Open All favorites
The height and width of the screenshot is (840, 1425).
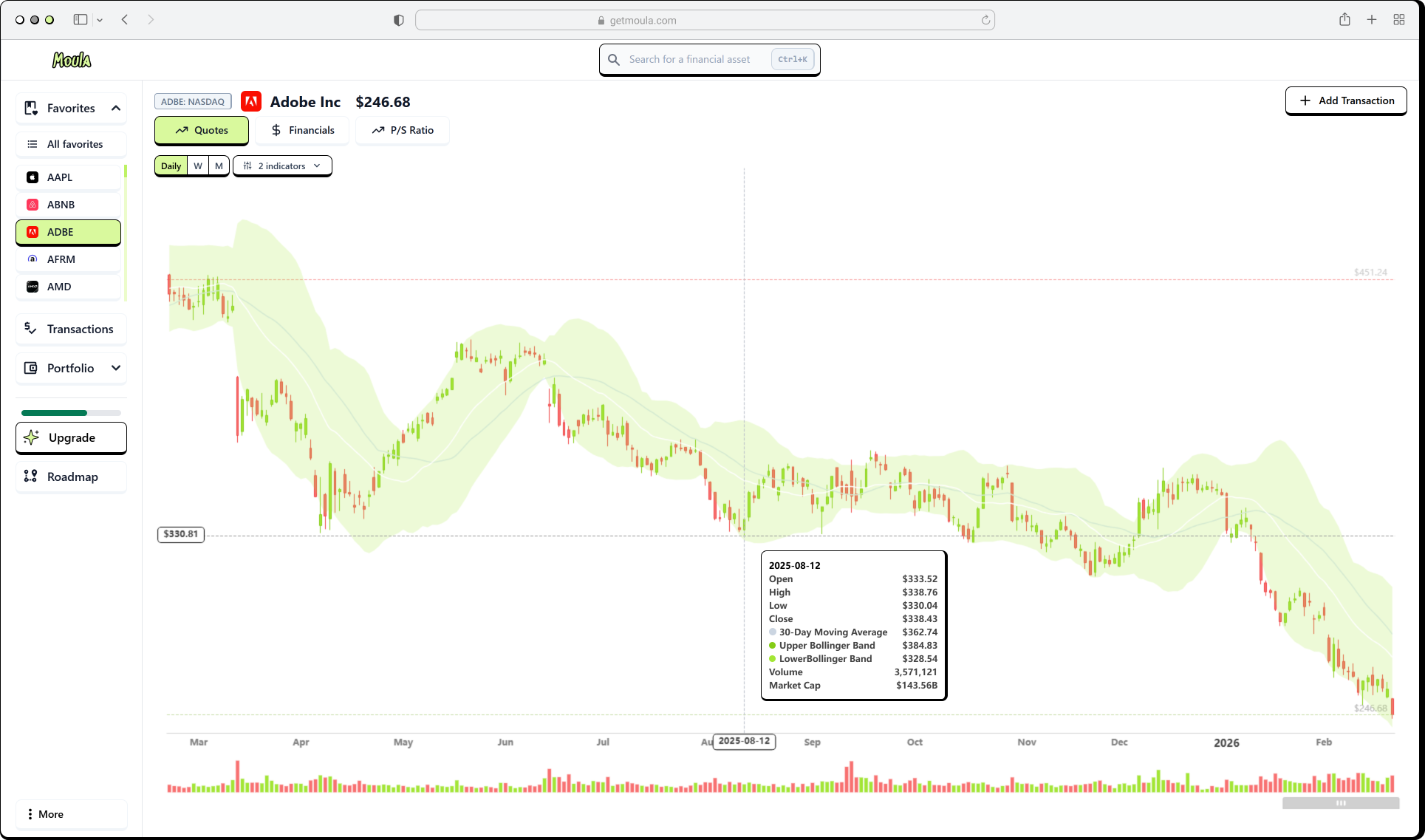(71, 144)
